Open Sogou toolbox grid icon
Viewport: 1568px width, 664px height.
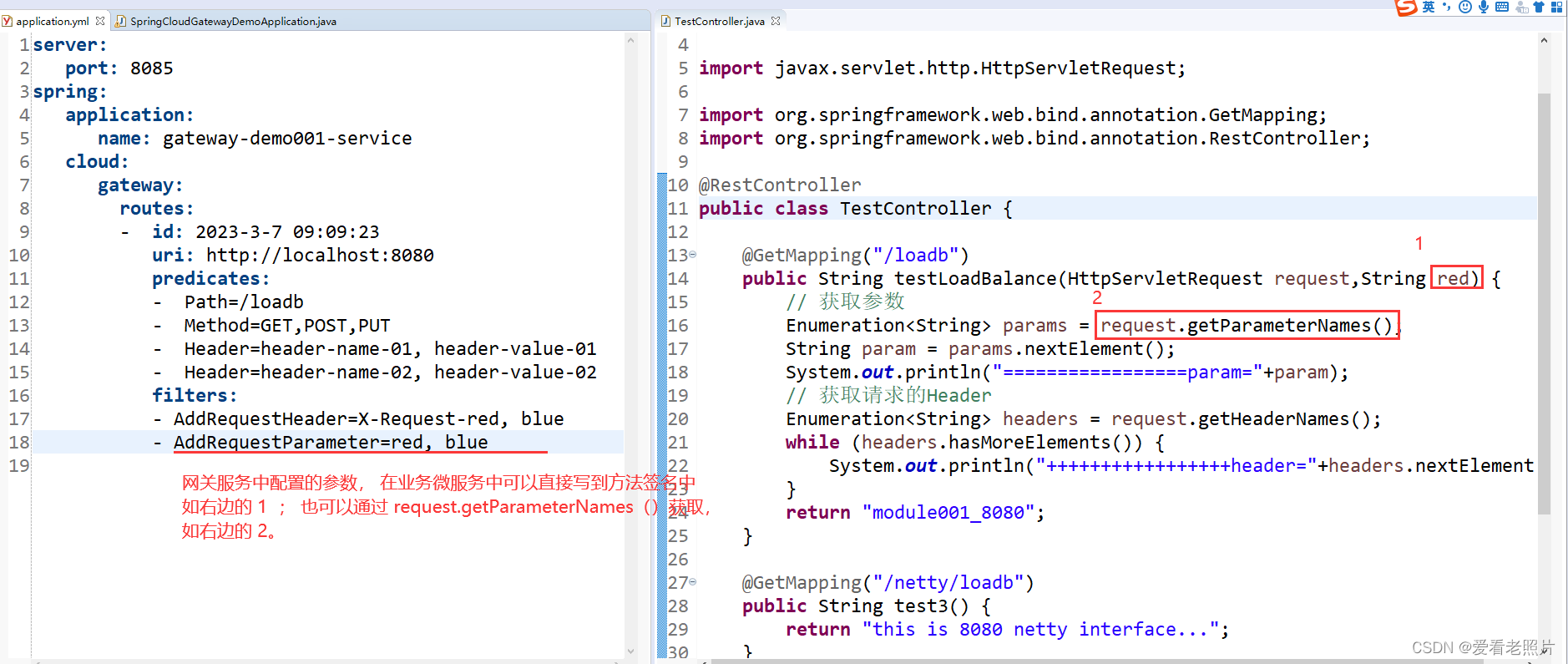(1557, 7)
